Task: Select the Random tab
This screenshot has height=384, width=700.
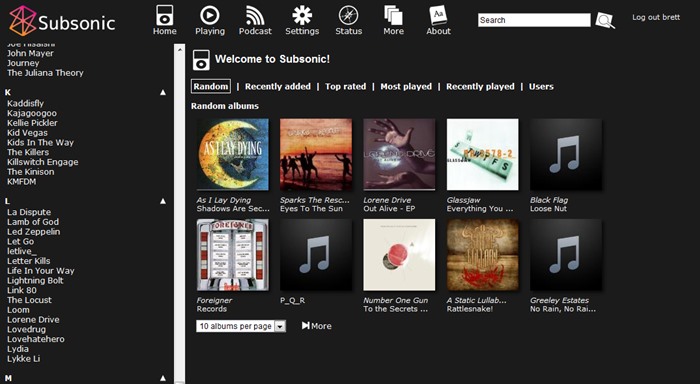Action: (x=211, y=86)
